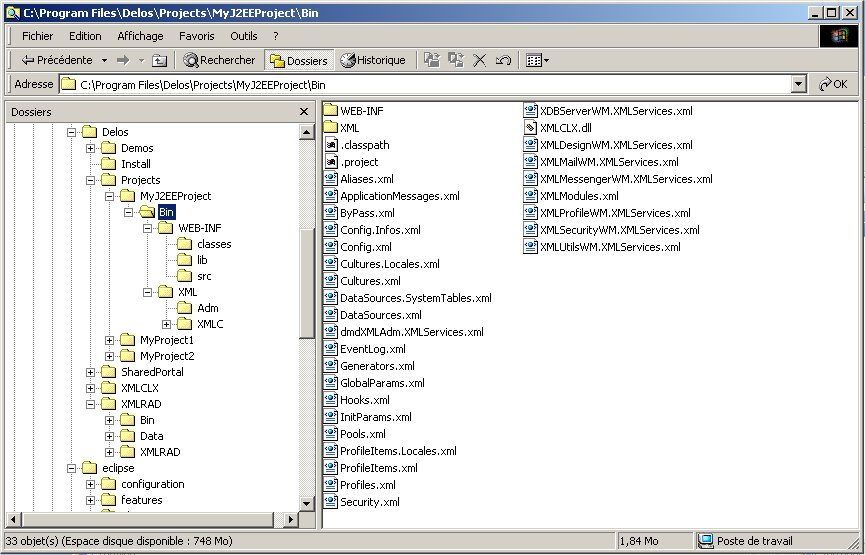Select the XMLCLX.dll file icon
Viewport: 865px width, 555px height.
[531, 128]
